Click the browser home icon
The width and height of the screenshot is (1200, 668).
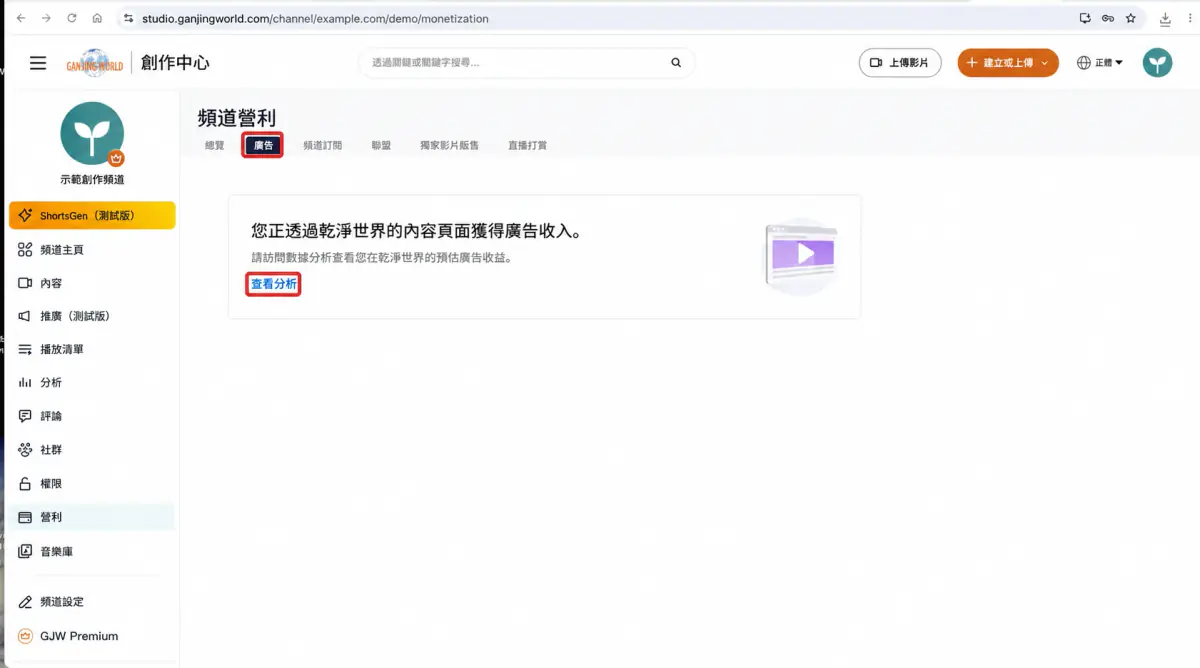click(97, 18)
